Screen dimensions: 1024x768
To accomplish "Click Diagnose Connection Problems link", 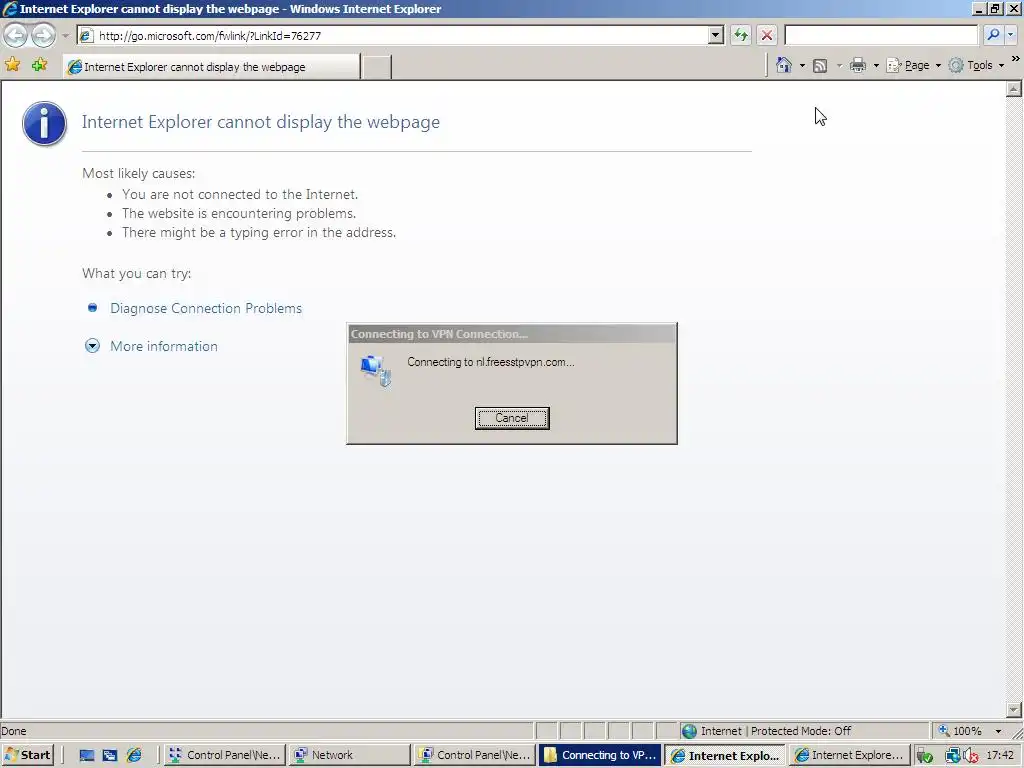I will tap(206, 308).
